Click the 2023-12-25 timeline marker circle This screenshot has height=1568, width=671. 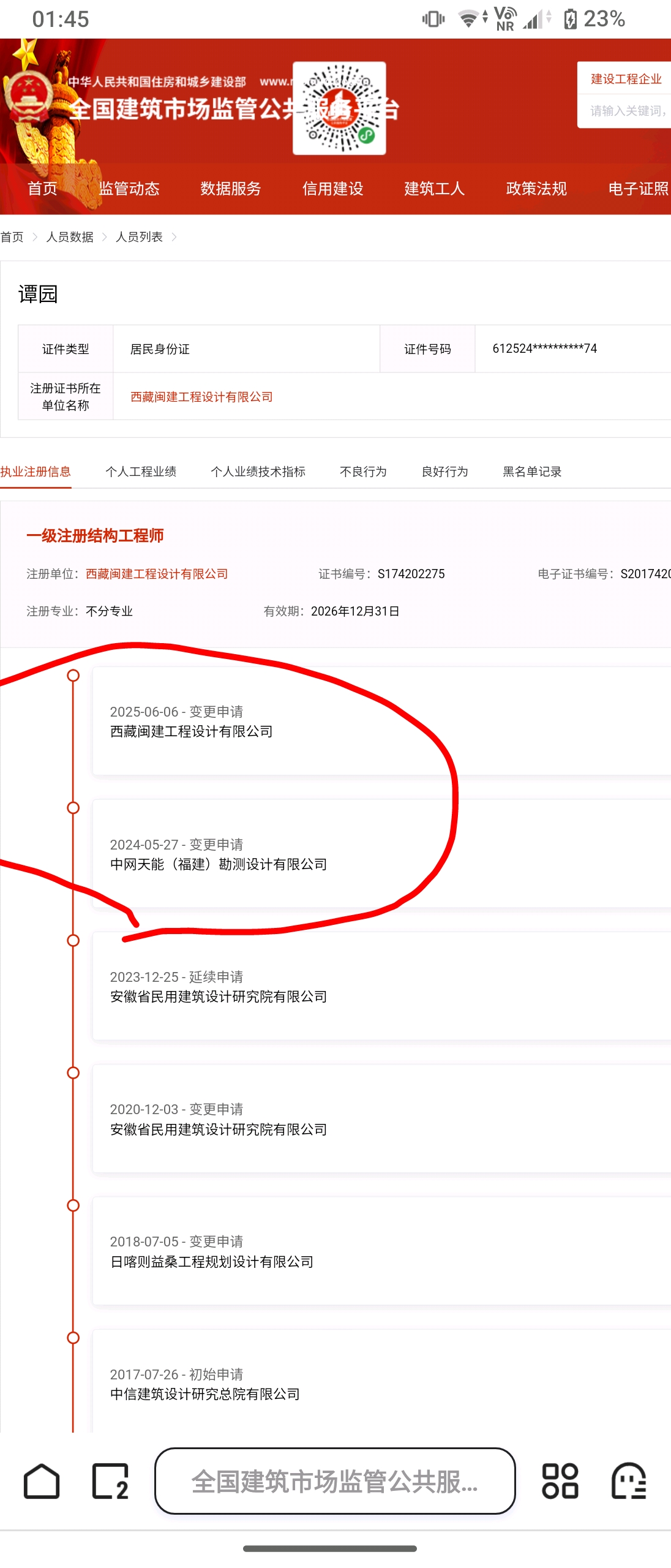tap(73, 940)
